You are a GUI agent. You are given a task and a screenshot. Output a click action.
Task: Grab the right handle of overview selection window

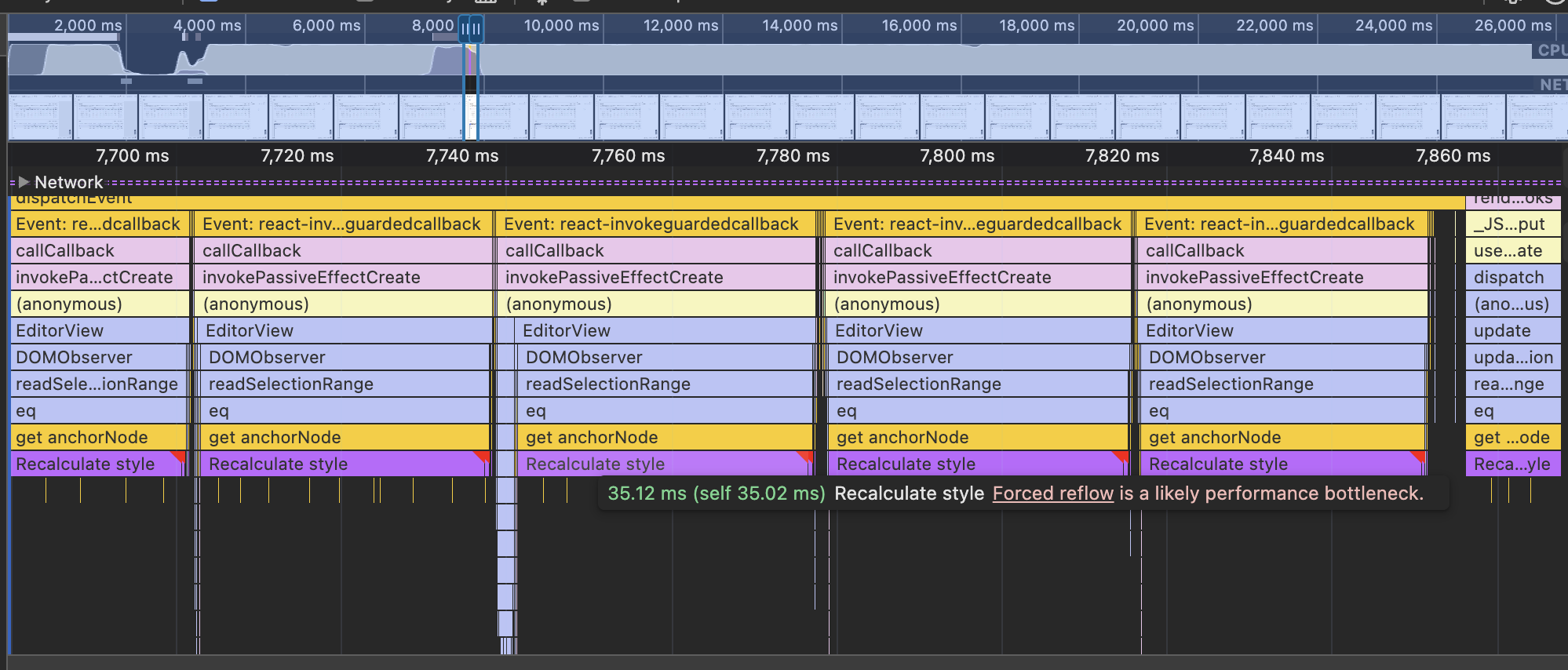tap(476, 30)
